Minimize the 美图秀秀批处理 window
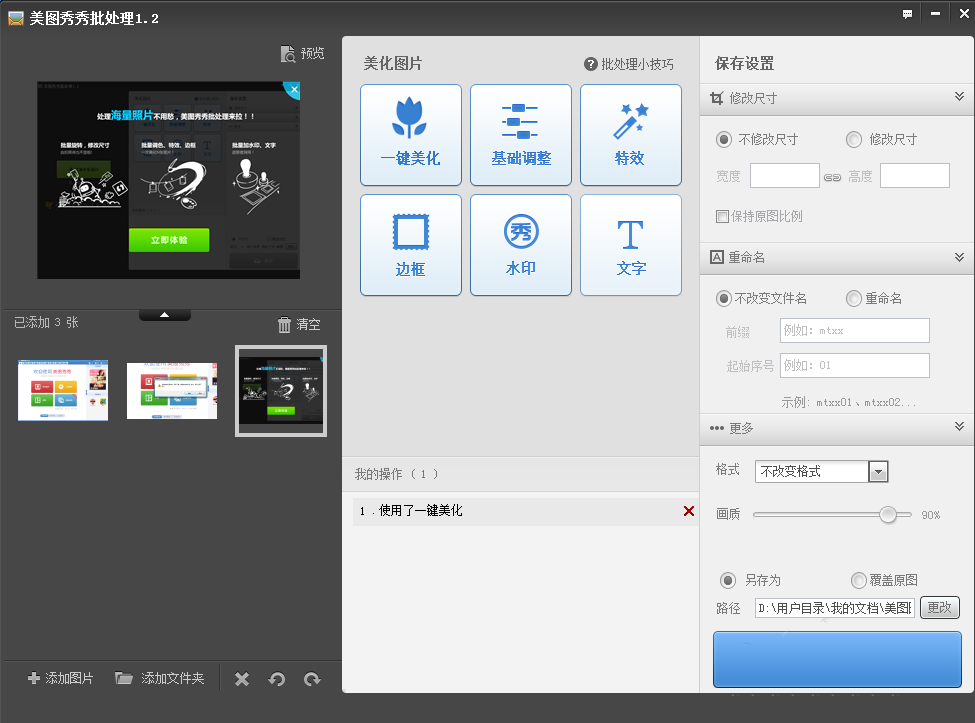The height and width of the screenshot is (723, 975). coord(935,14)
